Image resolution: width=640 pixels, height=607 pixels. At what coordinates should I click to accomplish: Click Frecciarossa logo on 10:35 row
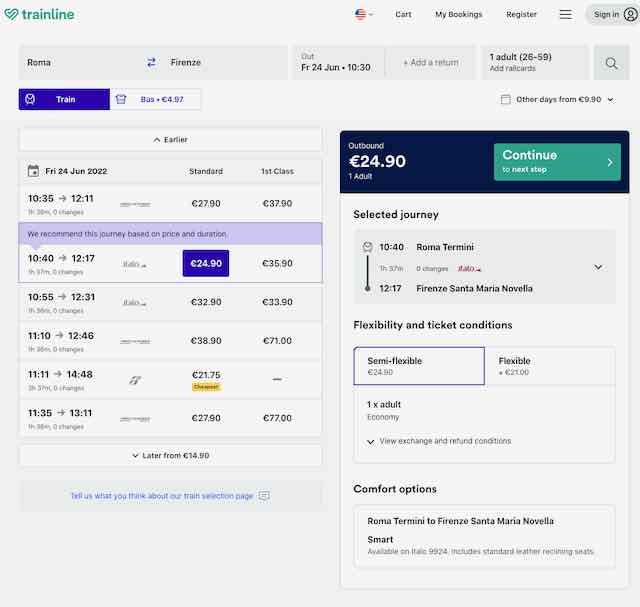point(135,204)
